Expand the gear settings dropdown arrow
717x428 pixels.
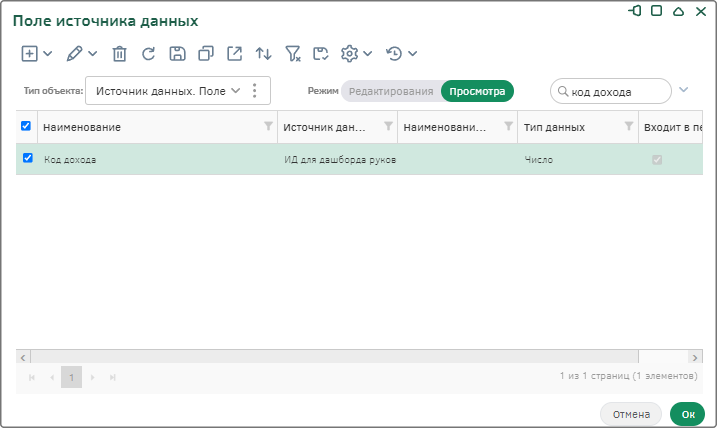coord(367,54)
